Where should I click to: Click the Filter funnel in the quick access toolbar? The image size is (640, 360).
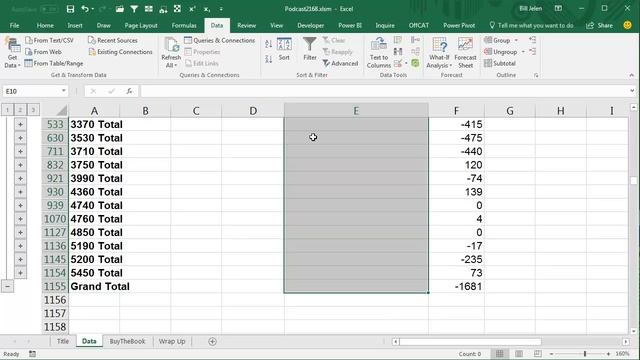[134, 9]
